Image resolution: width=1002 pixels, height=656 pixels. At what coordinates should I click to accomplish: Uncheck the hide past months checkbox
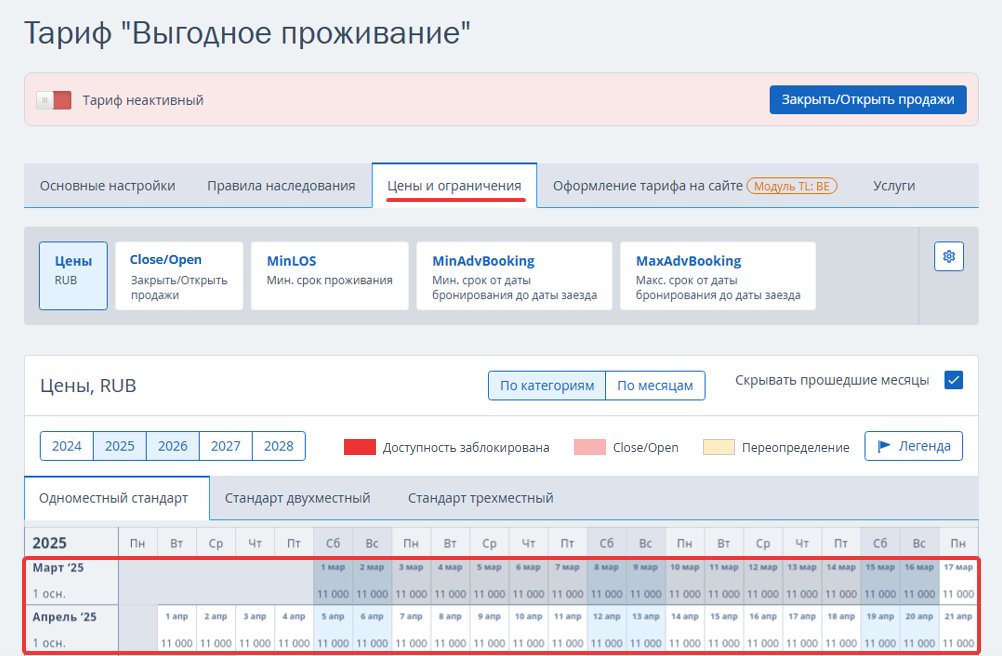point(953,380)
